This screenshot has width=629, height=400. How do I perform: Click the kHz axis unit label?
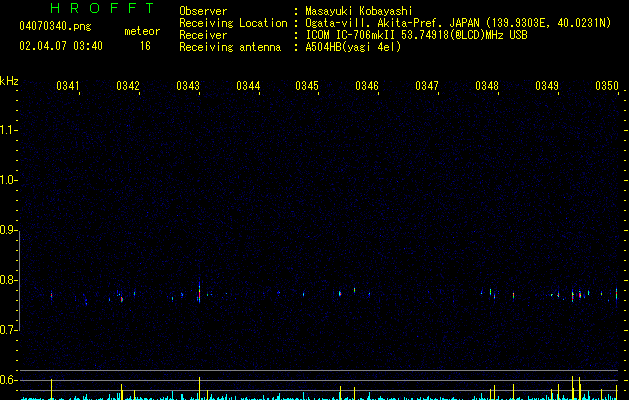pyautogui.click(x=9, y=81)
